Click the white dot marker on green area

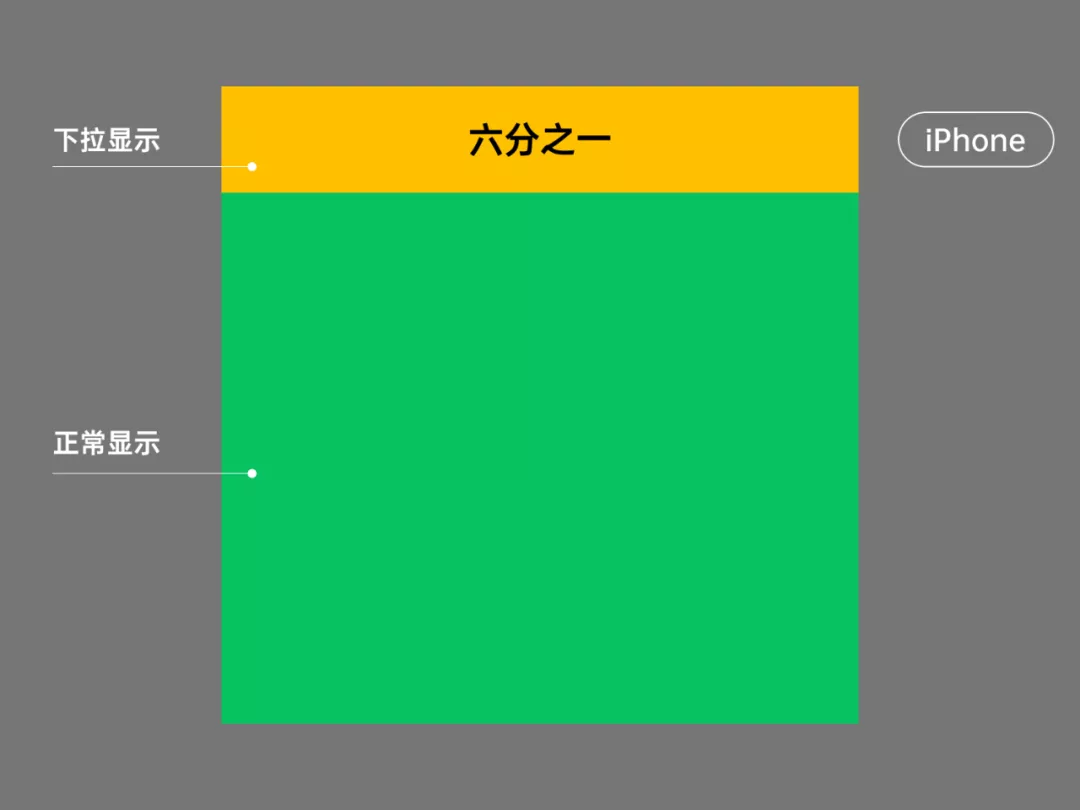click(252, 473)
